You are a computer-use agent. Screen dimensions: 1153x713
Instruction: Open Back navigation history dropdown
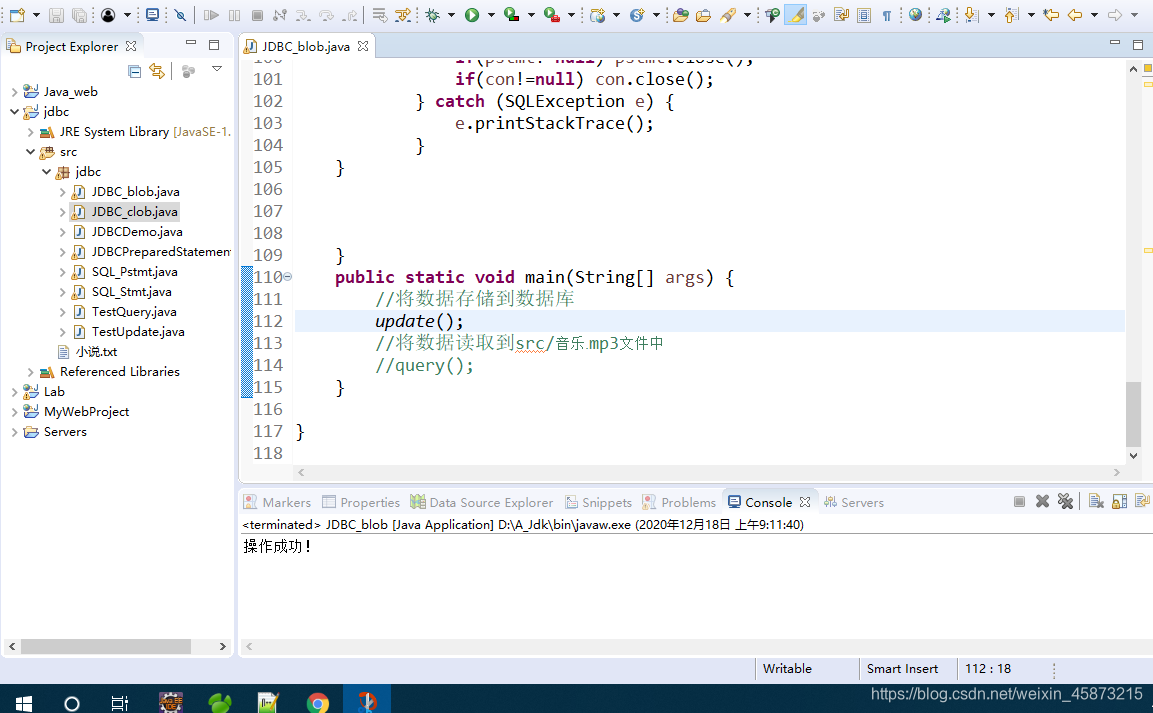pyautogui.click(x=1094, y=15)
